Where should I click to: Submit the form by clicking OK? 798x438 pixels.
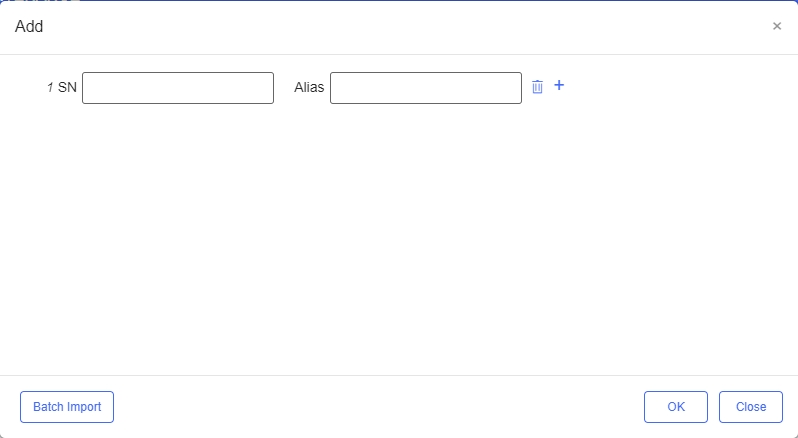[676, 407]
